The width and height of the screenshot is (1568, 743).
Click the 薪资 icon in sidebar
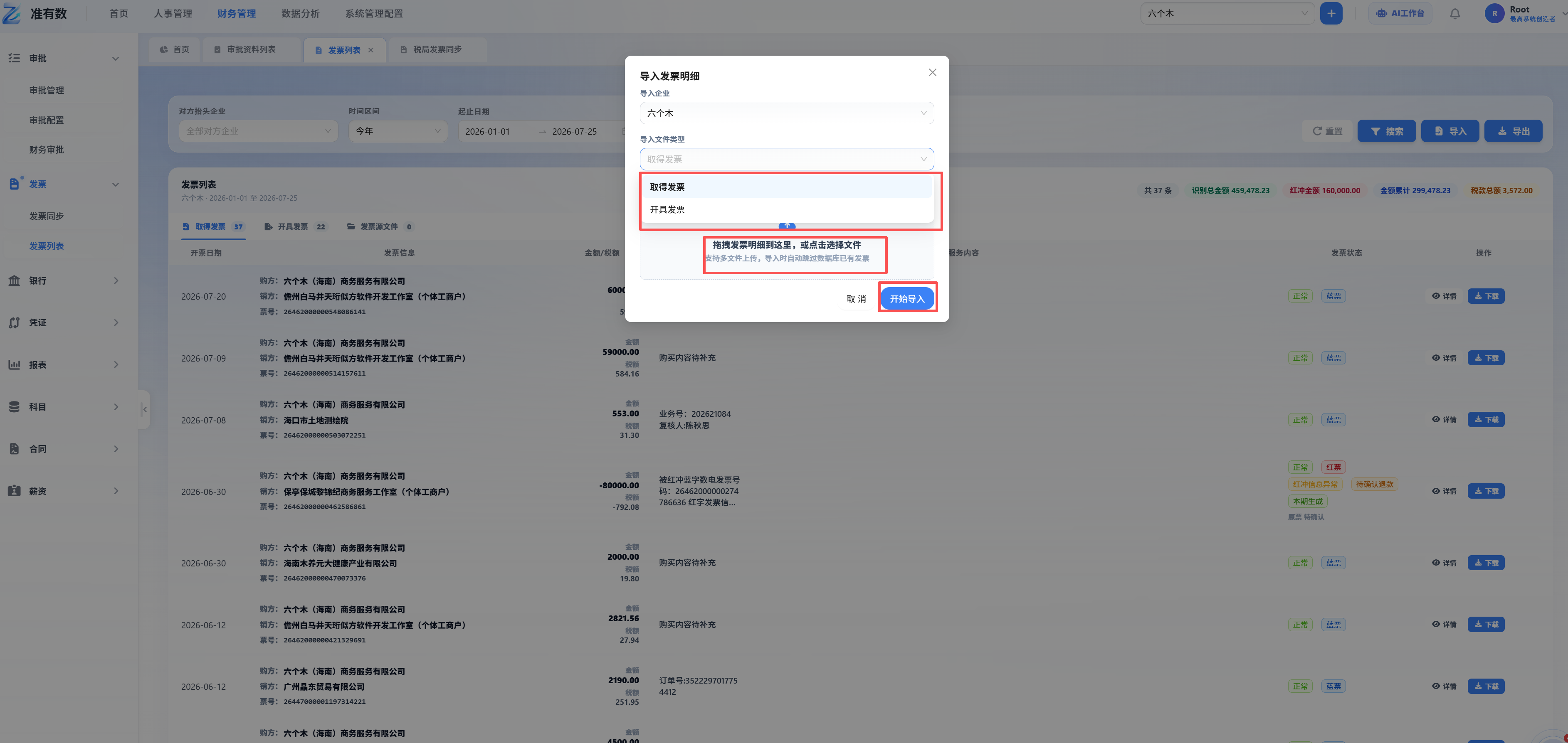14,490
